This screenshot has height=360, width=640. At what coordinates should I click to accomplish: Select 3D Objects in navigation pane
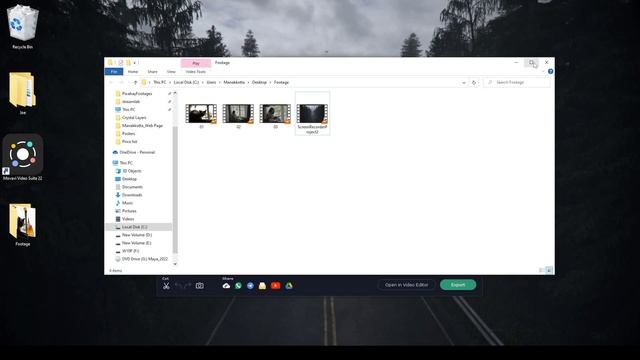[x=131, y=171]
